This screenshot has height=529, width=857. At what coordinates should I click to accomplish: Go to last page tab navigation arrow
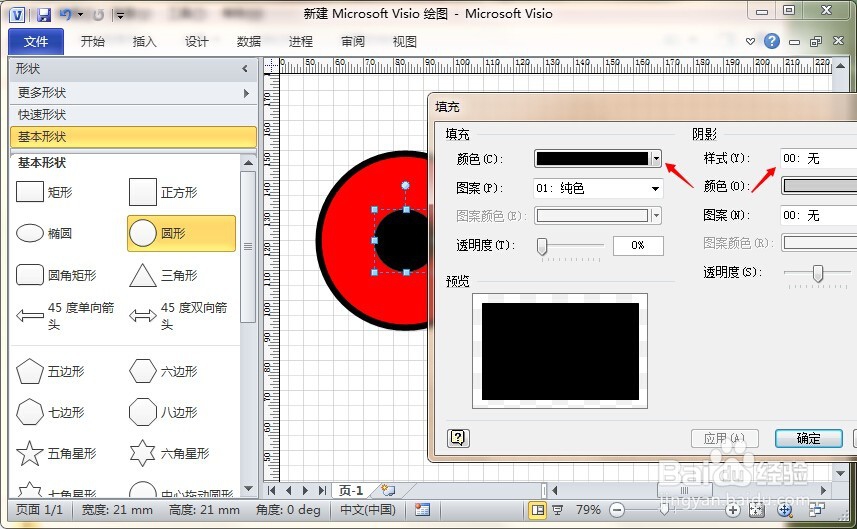[x=322, y=491]
